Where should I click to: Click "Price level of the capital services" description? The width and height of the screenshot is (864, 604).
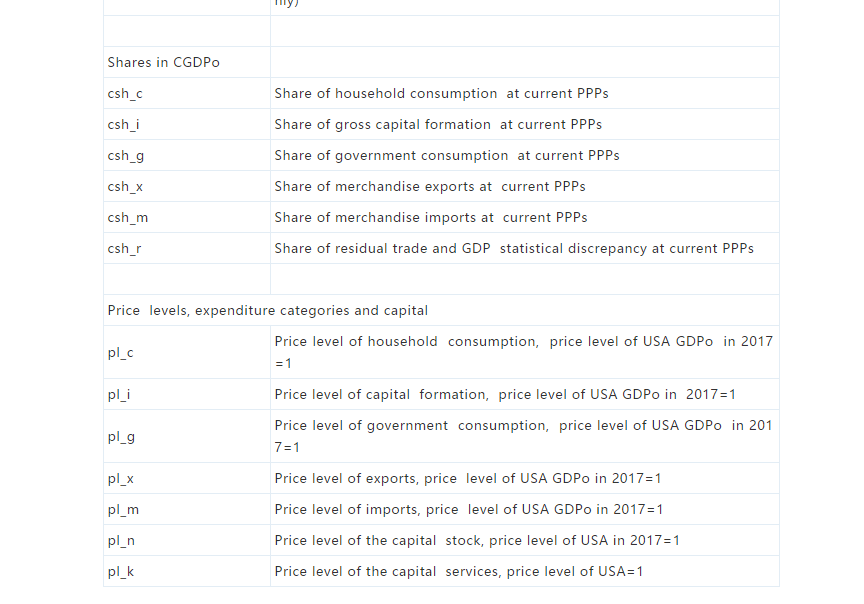[459, 571]
